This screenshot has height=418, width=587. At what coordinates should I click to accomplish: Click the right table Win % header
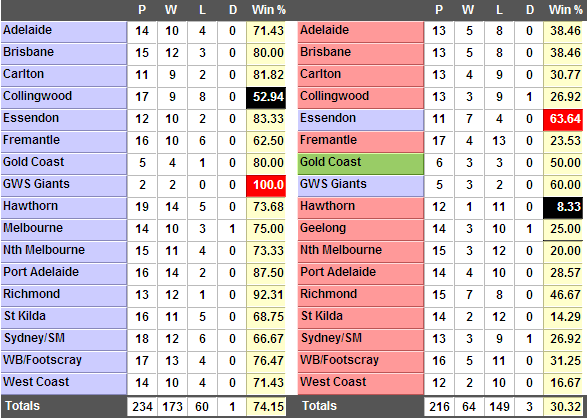[566, 10]
